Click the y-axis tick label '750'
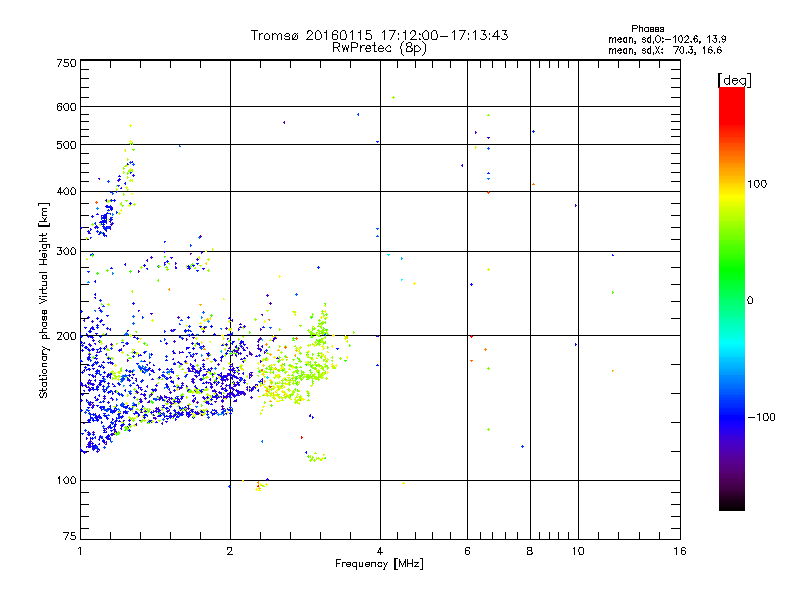The image size is (800, 600). 67,63
